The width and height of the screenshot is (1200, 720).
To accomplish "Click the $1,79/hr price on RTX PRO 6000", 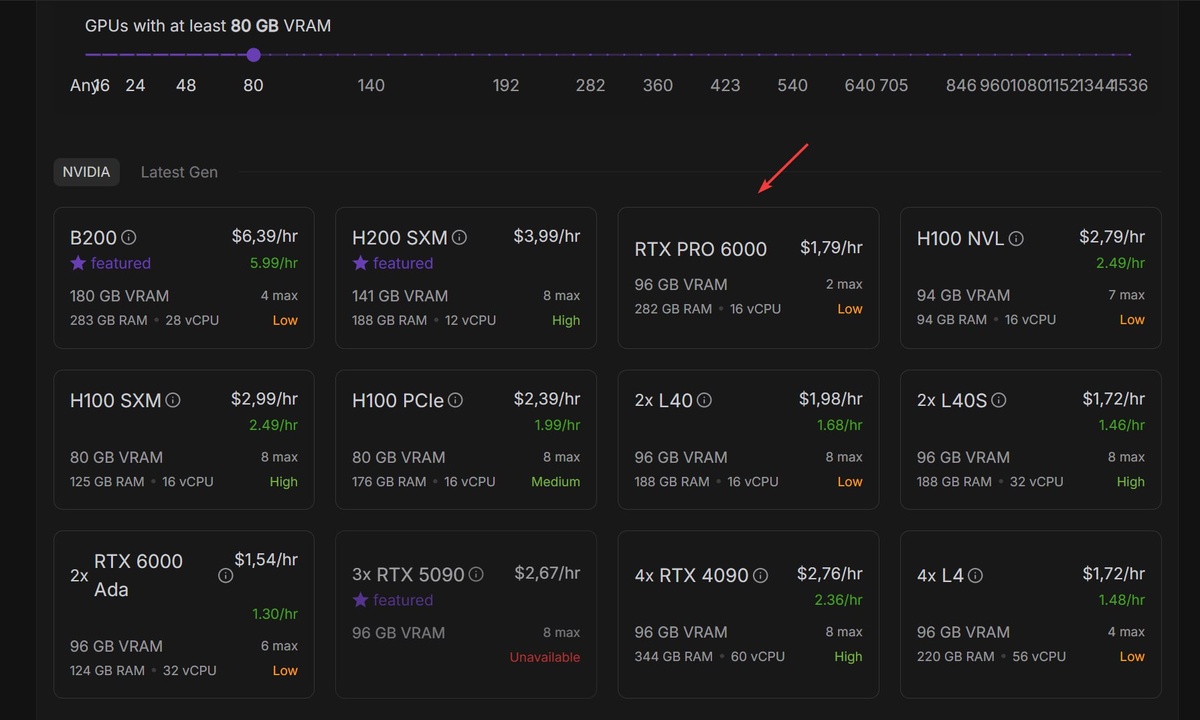I will 832,247.
